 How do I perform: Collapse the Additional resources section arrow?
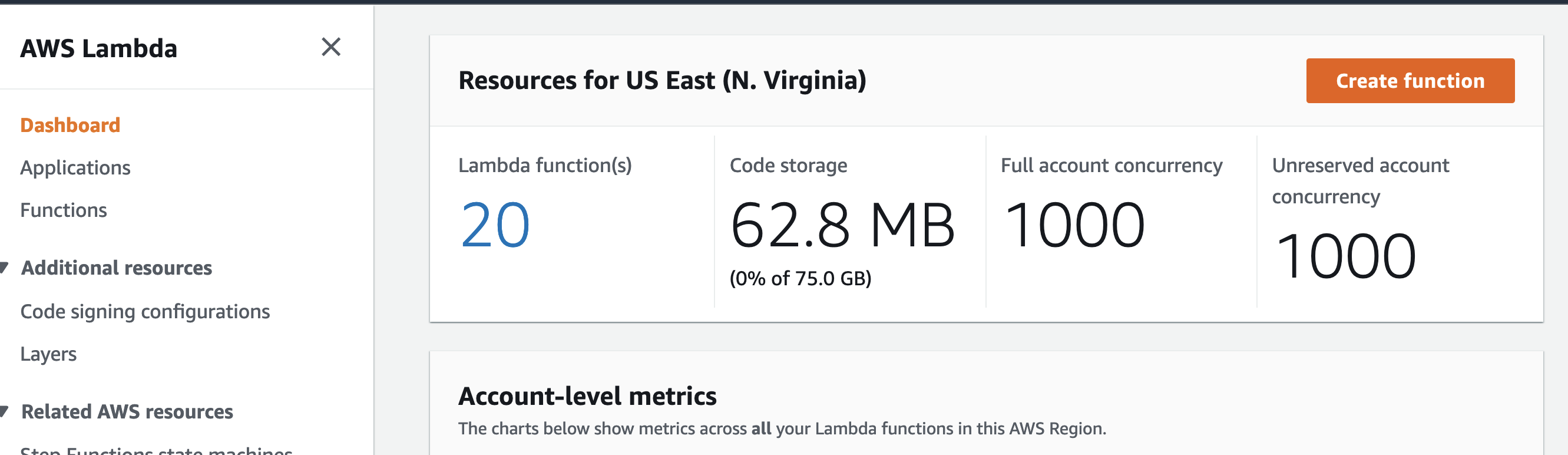[4, 268]
